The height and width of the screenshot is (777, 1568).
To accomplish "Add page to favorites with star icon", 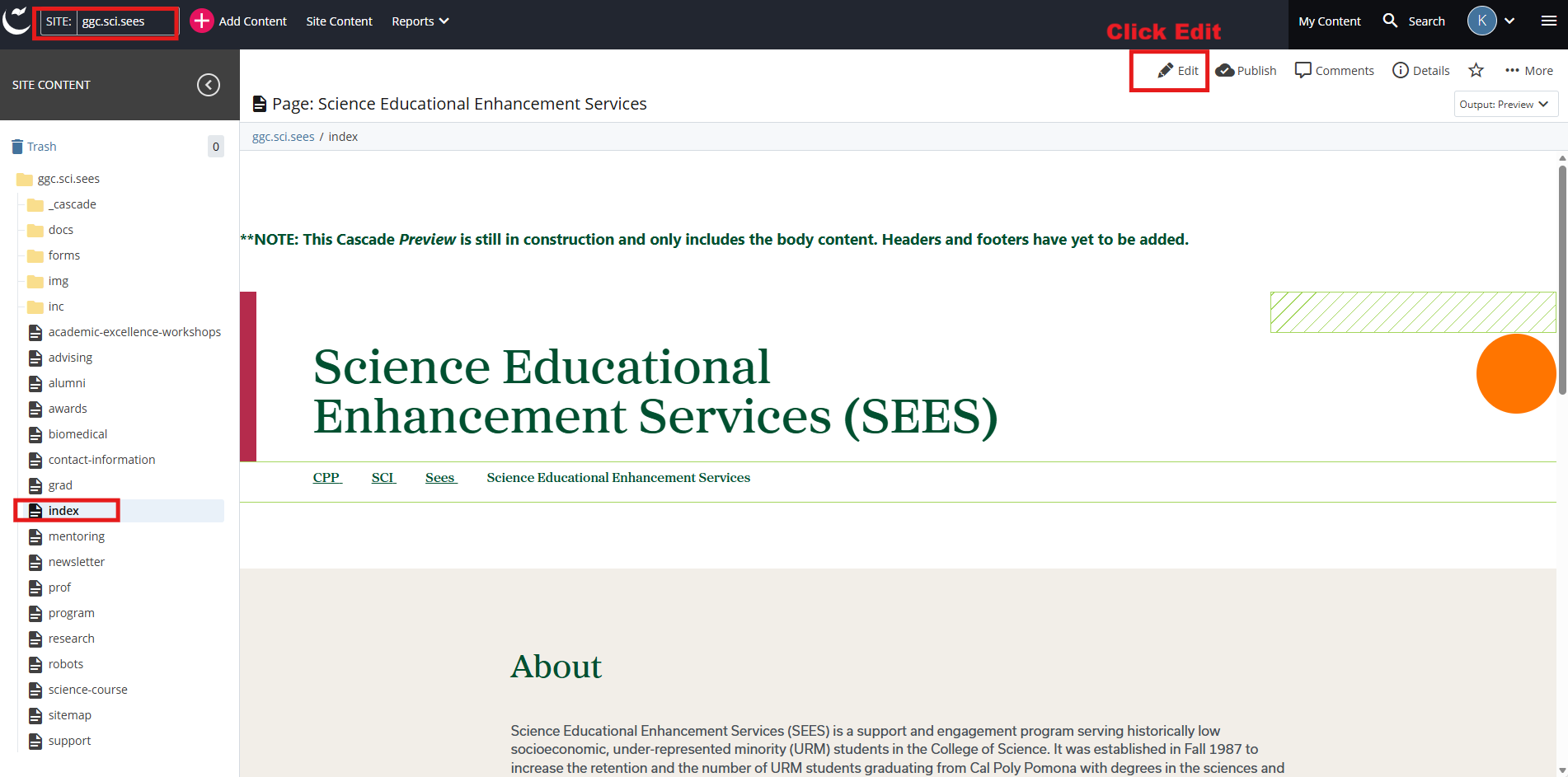I will coord(1476,71).
